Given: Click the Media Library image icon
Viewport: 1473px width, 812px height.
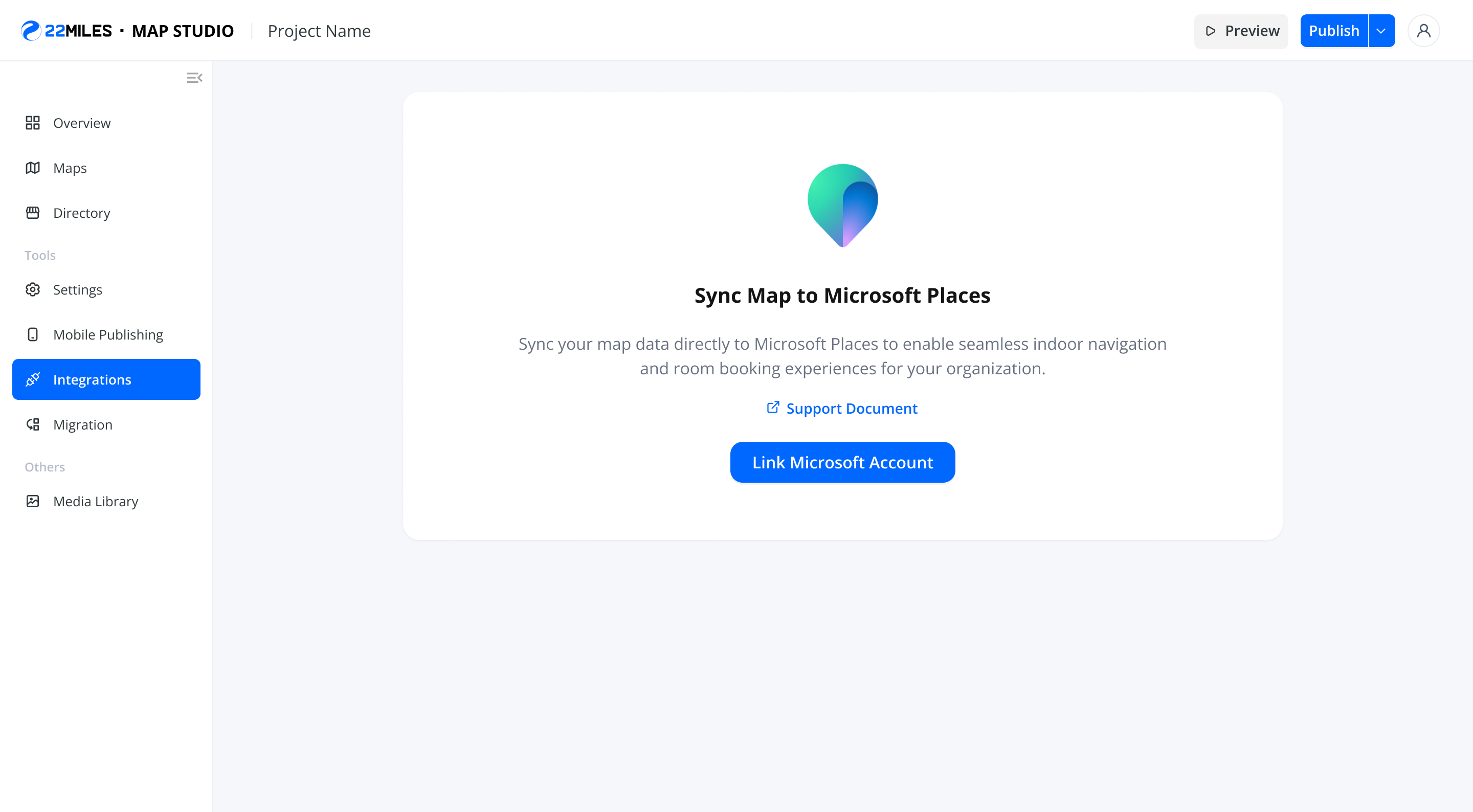Looking at the screenshot, I should [33, 501].
